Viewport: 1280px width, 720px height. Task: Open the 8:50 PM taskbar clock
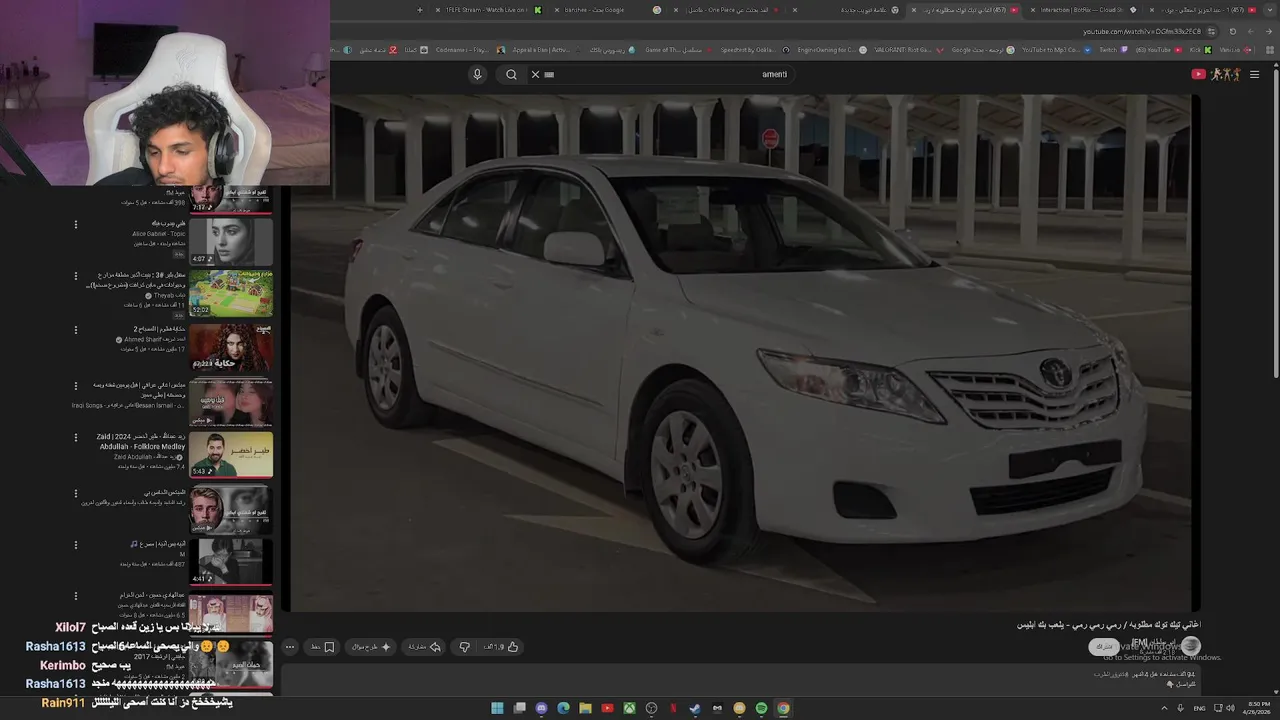[x=1258, y=708]
